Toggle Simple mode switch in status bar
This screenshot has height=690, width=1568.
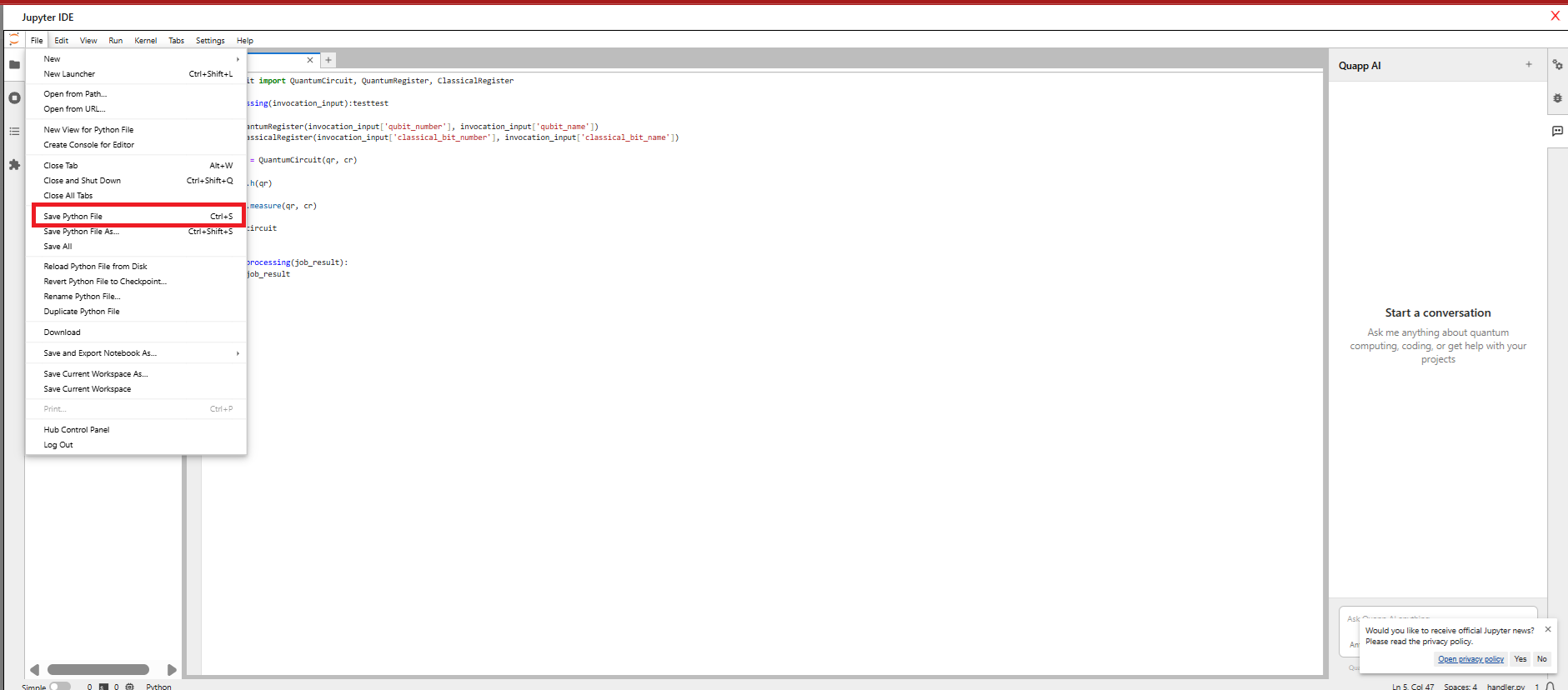point(59,687)
